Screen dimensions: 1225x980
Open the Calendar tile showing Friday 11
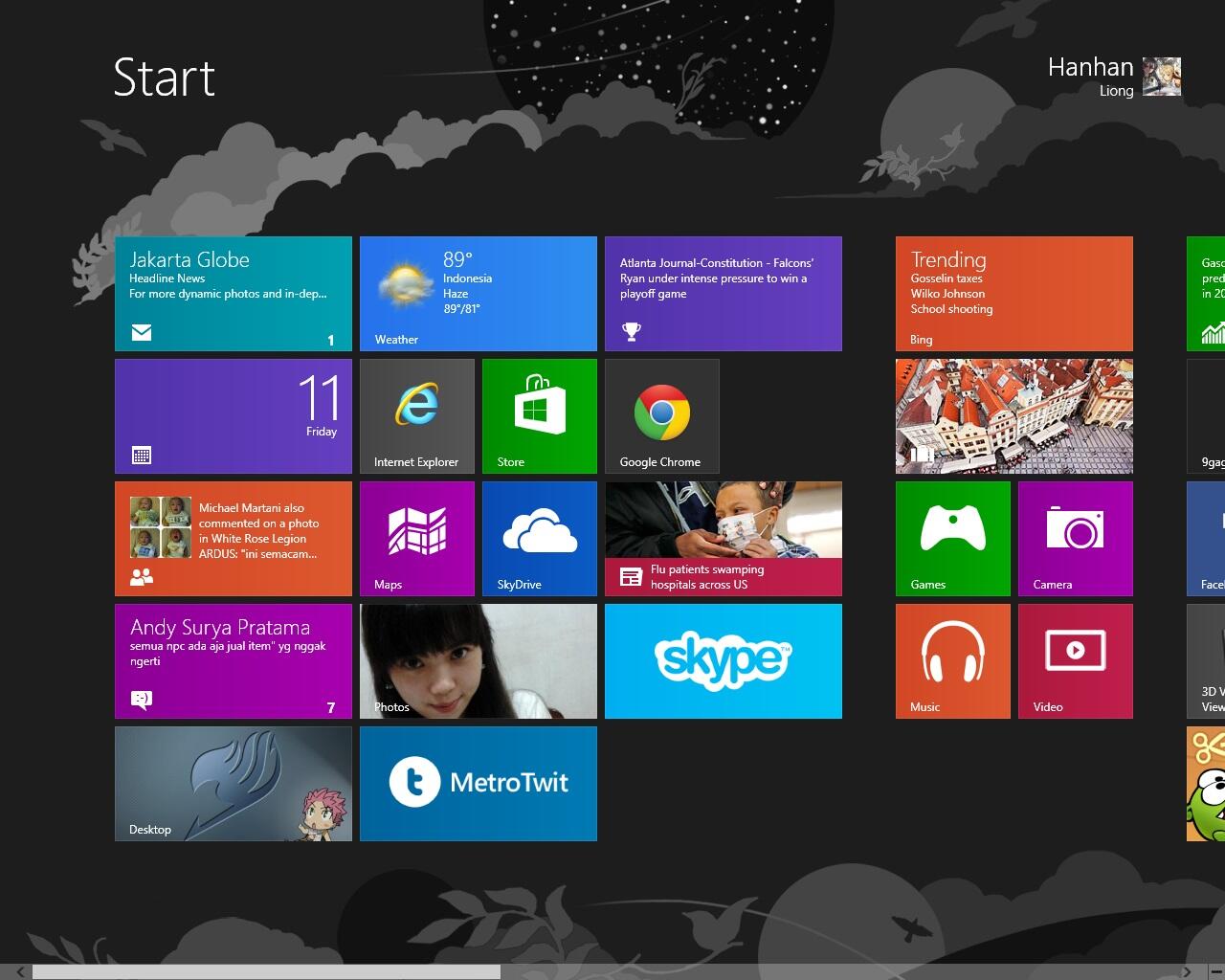tap(234, 416)
